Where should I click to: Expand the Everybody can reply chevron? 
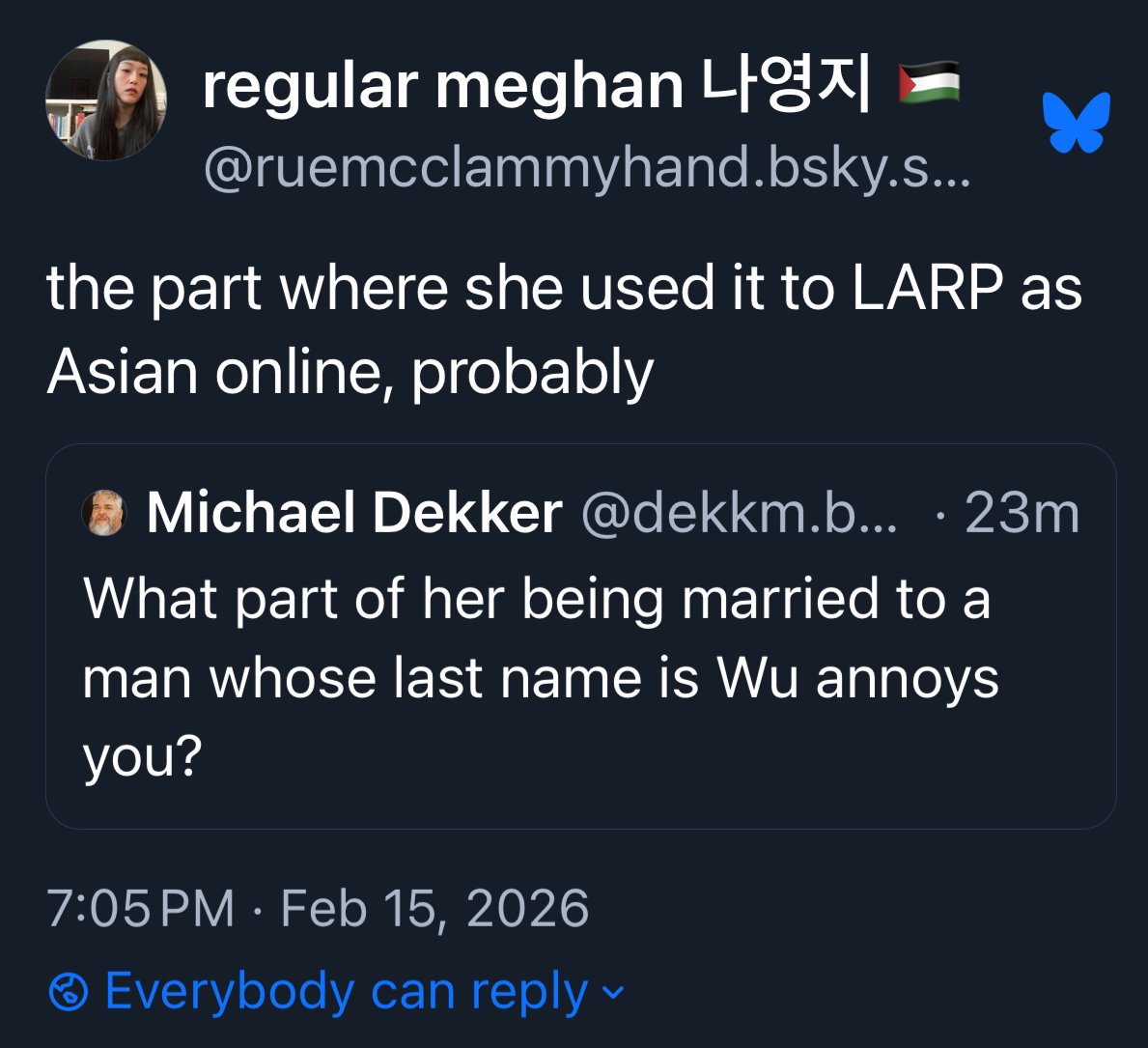point(613,992)
